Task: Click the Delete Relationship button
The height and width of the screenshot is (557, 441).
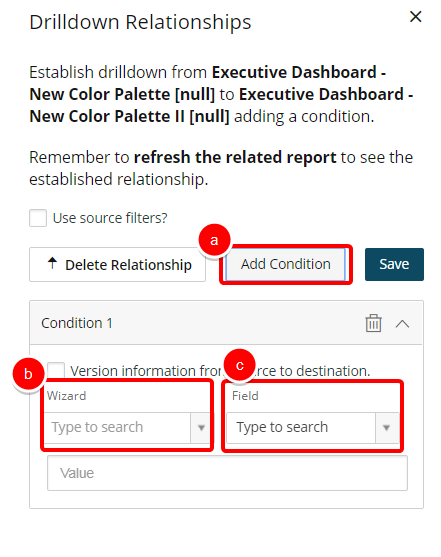Action: pos(117,265)
